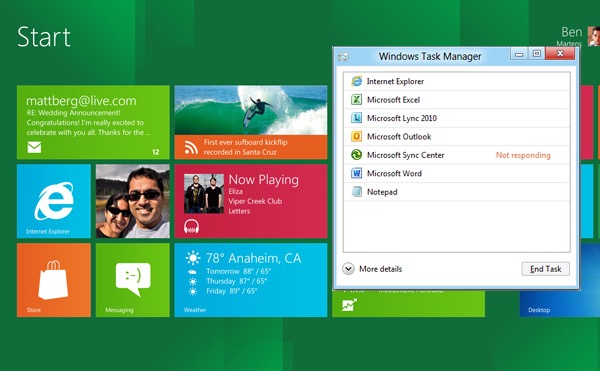Select the Microsoft Word row text

(394, 173)
